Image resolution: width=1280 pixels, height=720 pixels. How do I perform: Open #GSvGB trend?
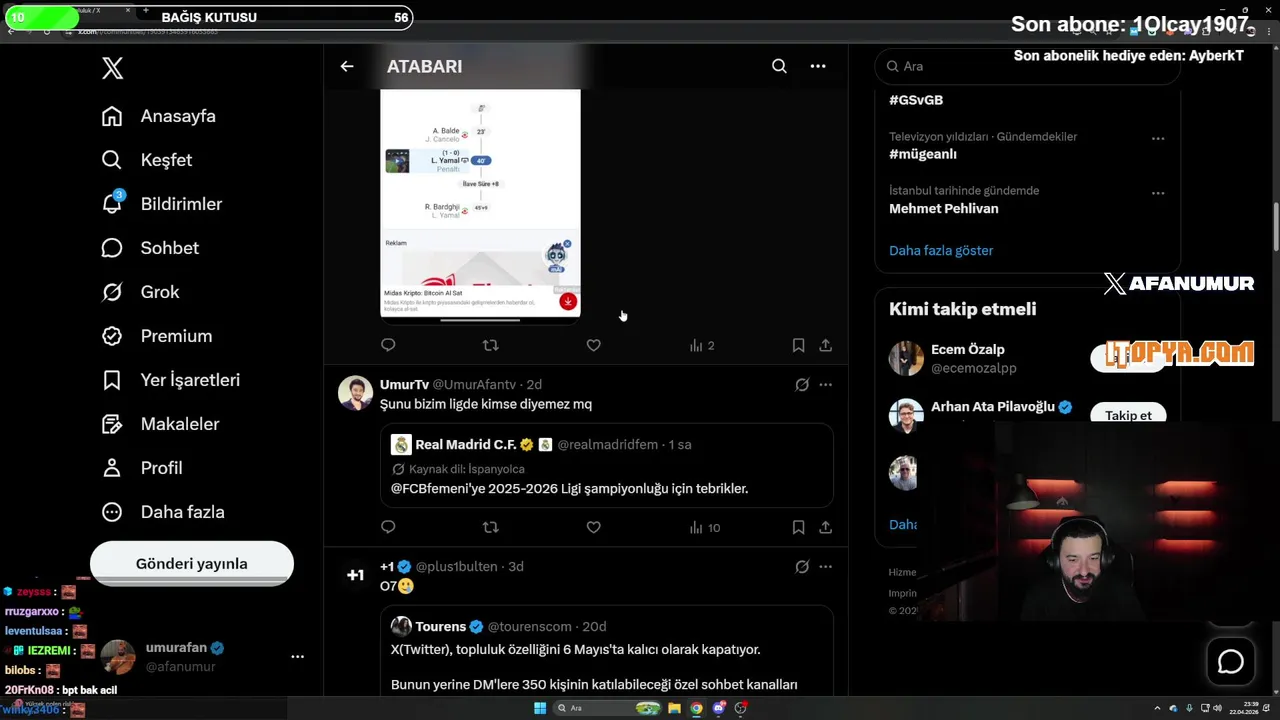point(916,100)
